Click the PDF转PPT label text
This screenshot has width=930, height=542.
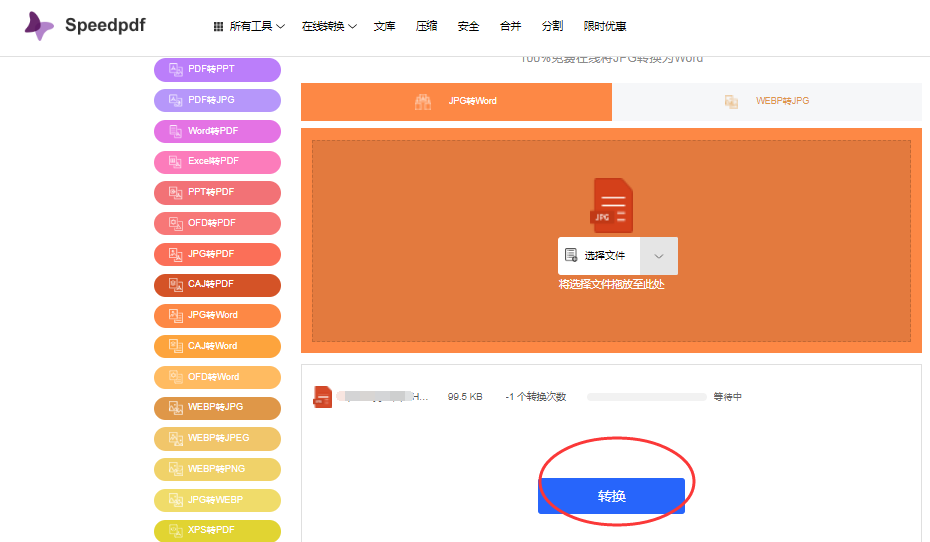click(211, 69)
